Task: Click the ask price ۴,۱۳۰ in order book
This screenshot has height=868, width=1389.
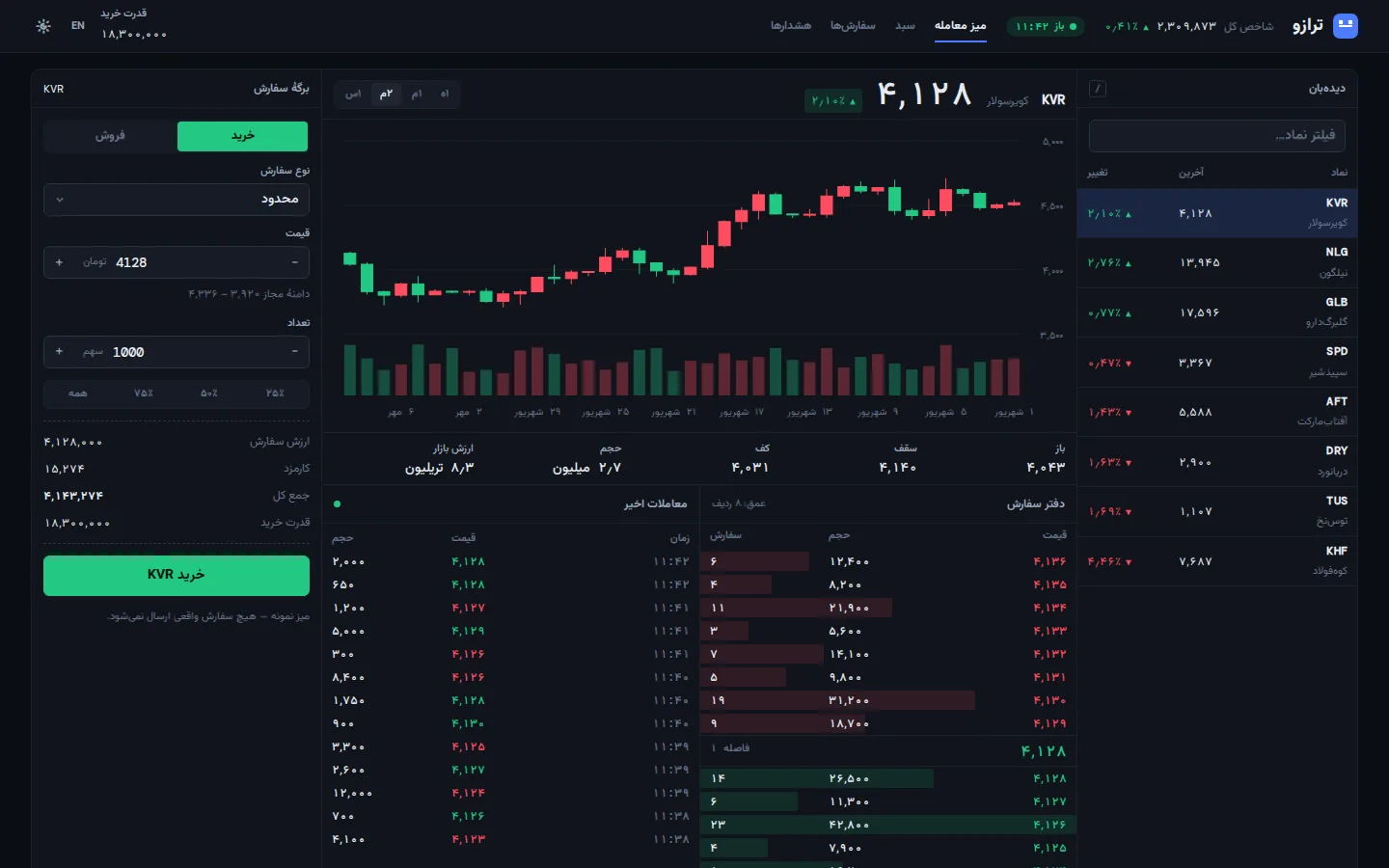Action: click(1049, 700)
